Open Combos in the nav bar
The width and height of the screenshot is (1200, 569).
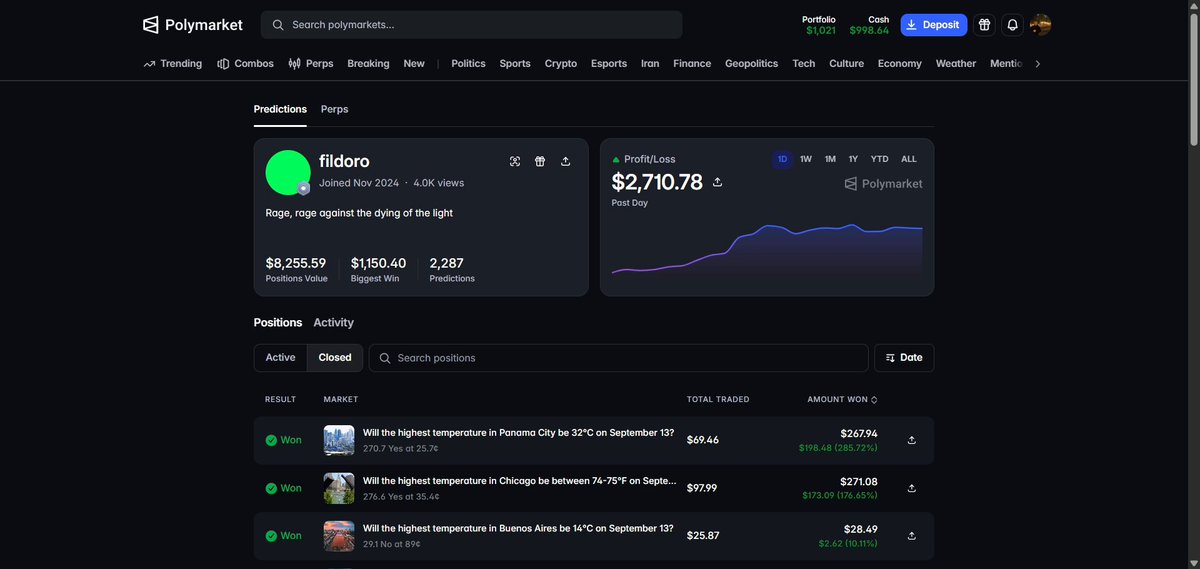(x=245, y=63)
